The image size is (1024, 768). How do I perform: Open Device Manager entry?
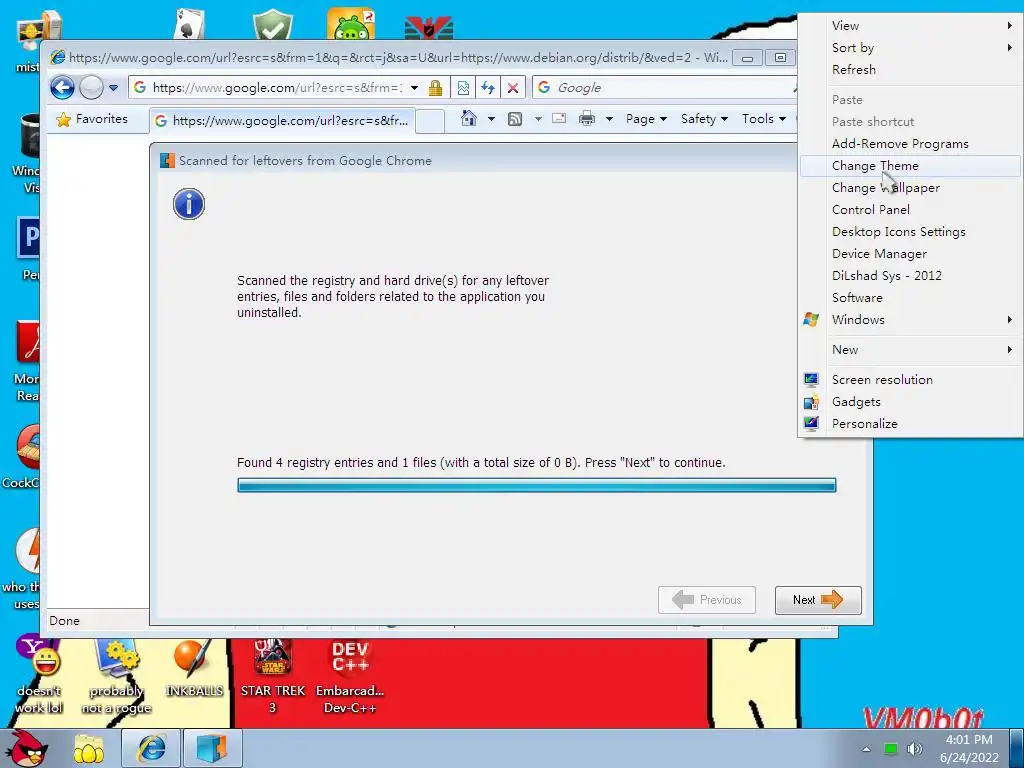[910, 254]
